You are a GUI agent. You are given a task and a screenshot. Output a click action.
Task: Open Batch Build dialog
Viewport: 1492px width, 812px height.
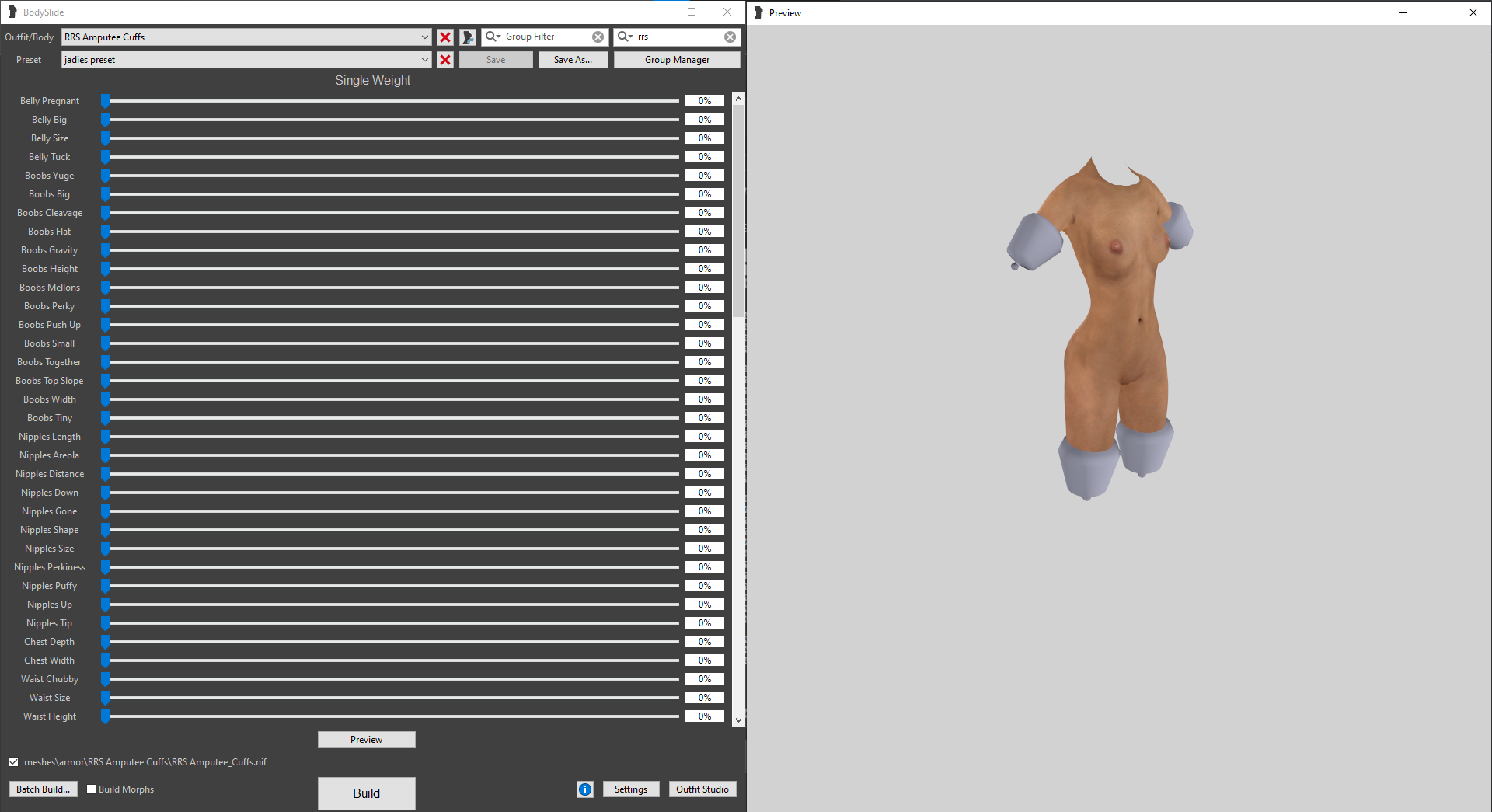pos(43,789)
